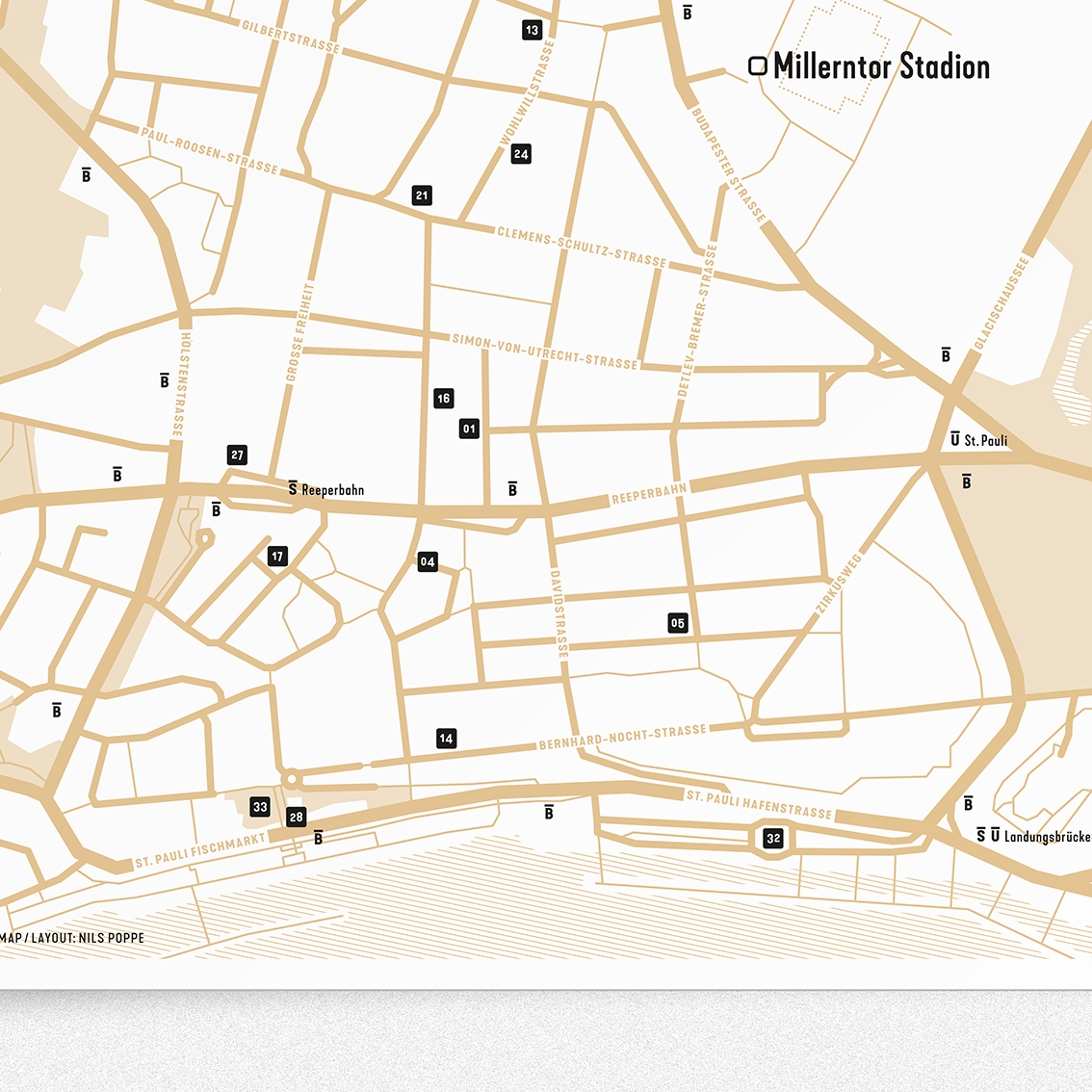Select location marker 05
The height and width of the screenshot is (1092, 1092).
(678, 623)
